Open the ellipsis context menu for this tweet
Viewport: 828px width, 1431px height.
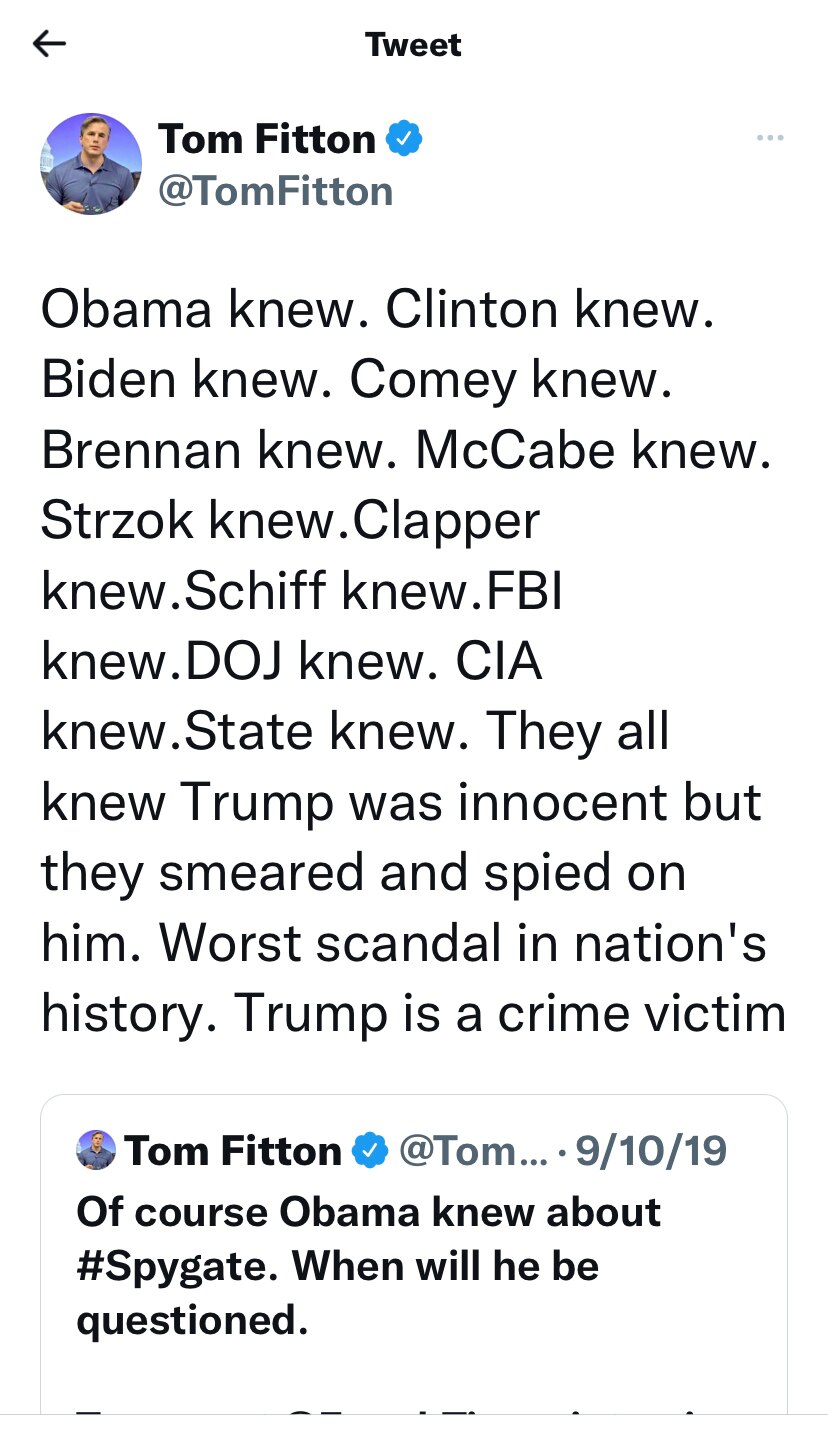(x=770, y=138)
